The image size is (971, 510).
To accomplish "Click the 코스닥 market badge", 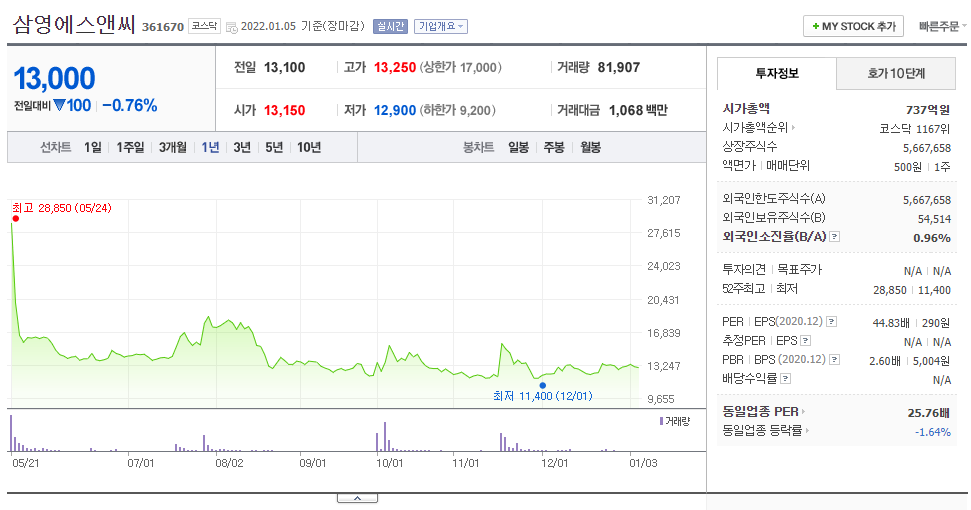I will click(204, 26).
